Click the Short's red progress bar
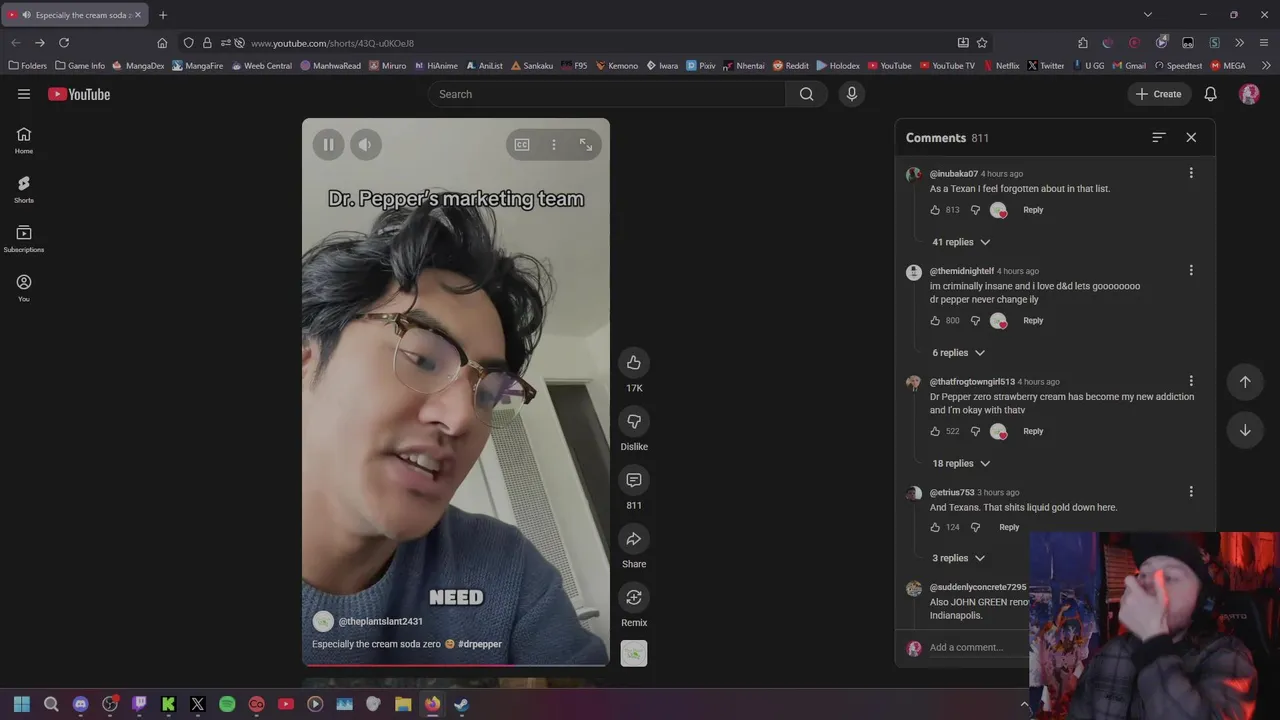This screenshot has width=1280, height=720. tap(456, 664)
